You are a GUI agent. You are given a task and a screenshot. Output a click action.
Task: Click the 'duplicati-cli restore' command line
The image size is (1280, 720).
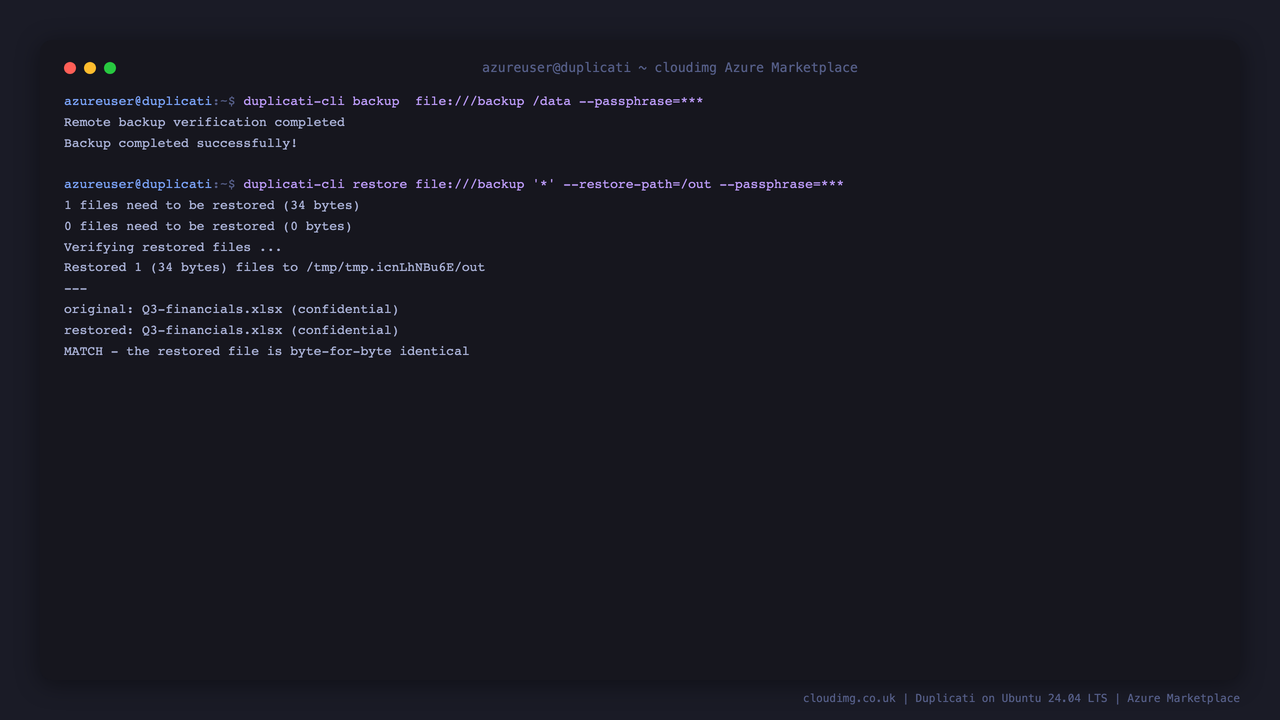453,184
